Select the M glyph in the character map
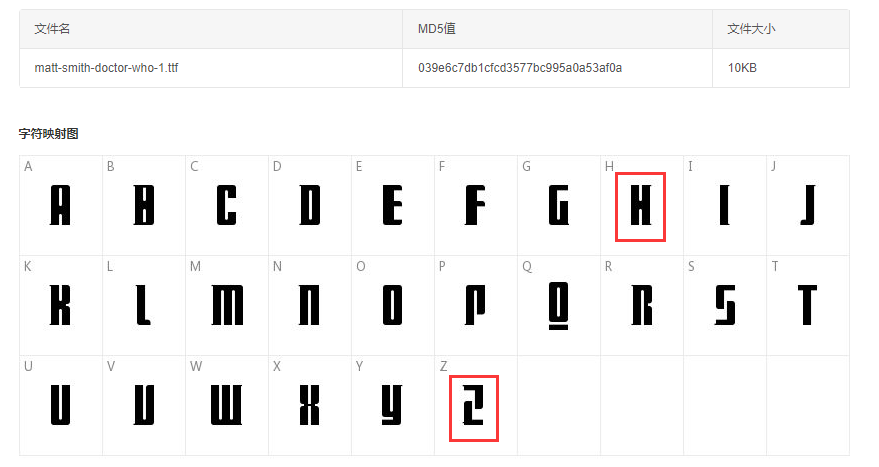 click(x=227, y=305)
